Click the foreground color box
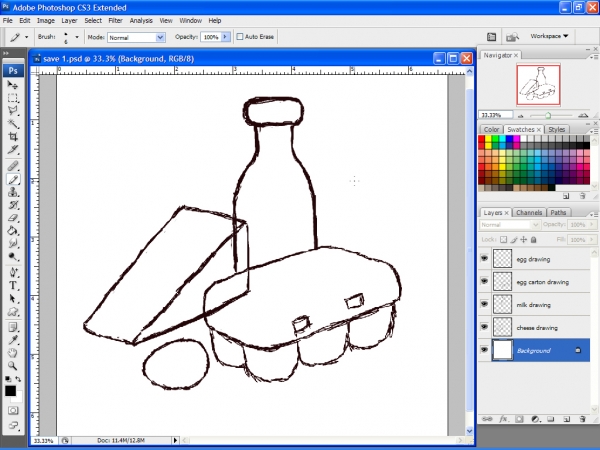 tap(10, 391)
